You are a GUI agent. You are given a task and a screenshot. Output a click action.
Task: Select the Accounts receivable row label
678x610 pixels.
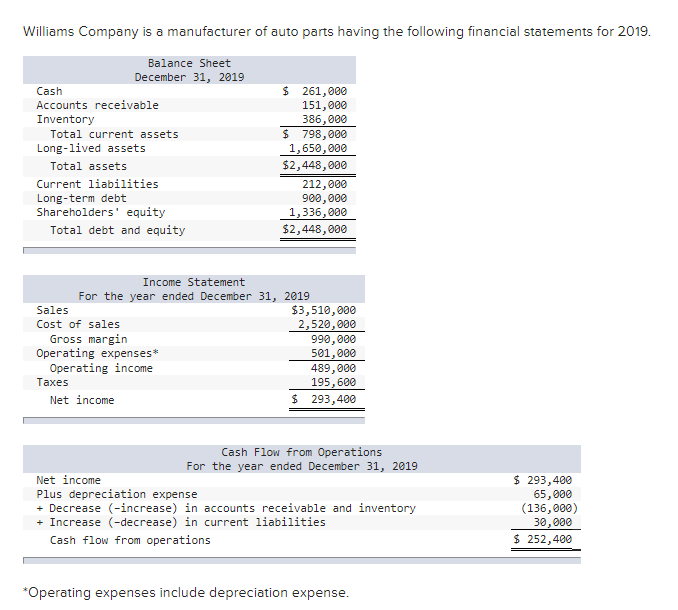(x=97, y=105)
